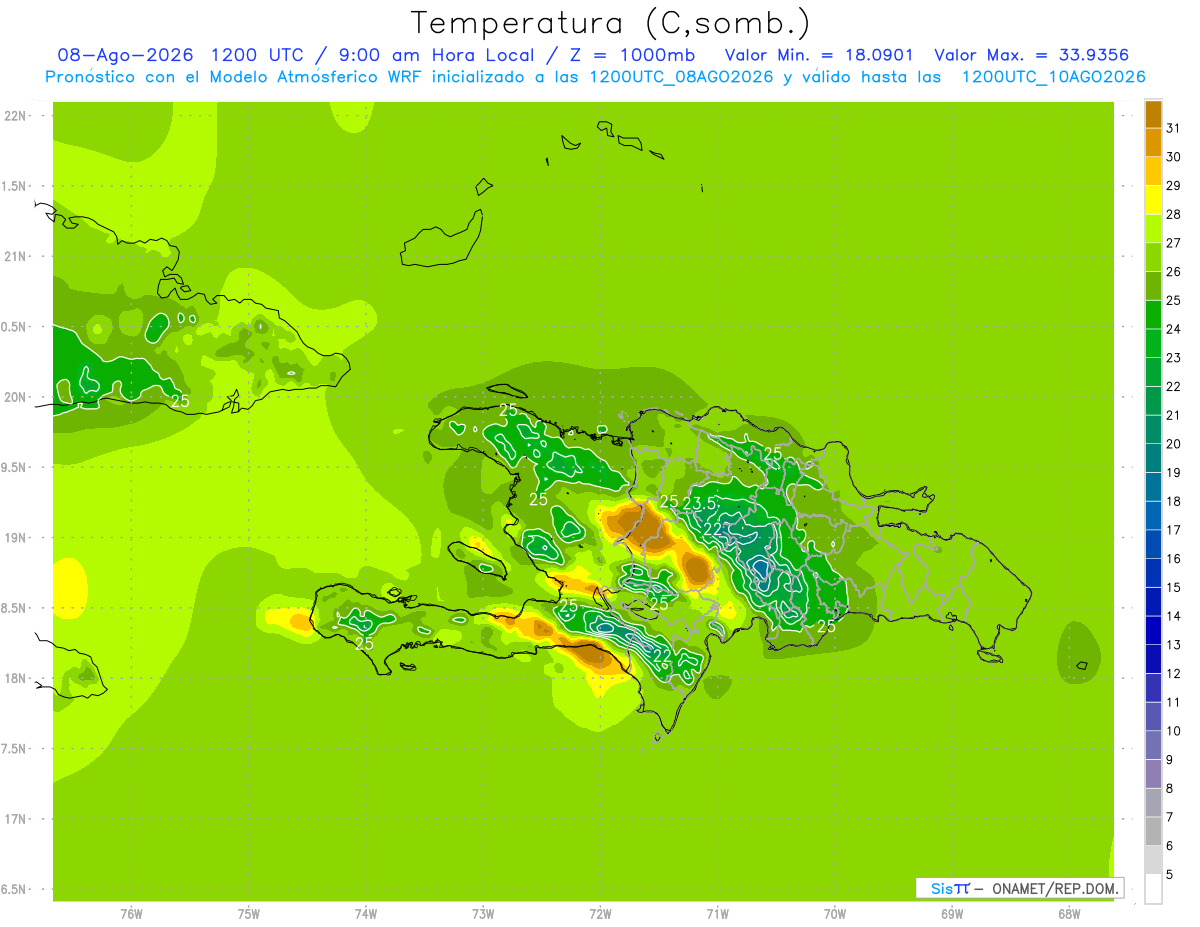Click colorbar label "29"
The height and width of the screenshot is (927, 1200).
pyautogui.click(x=1173, y=186)
